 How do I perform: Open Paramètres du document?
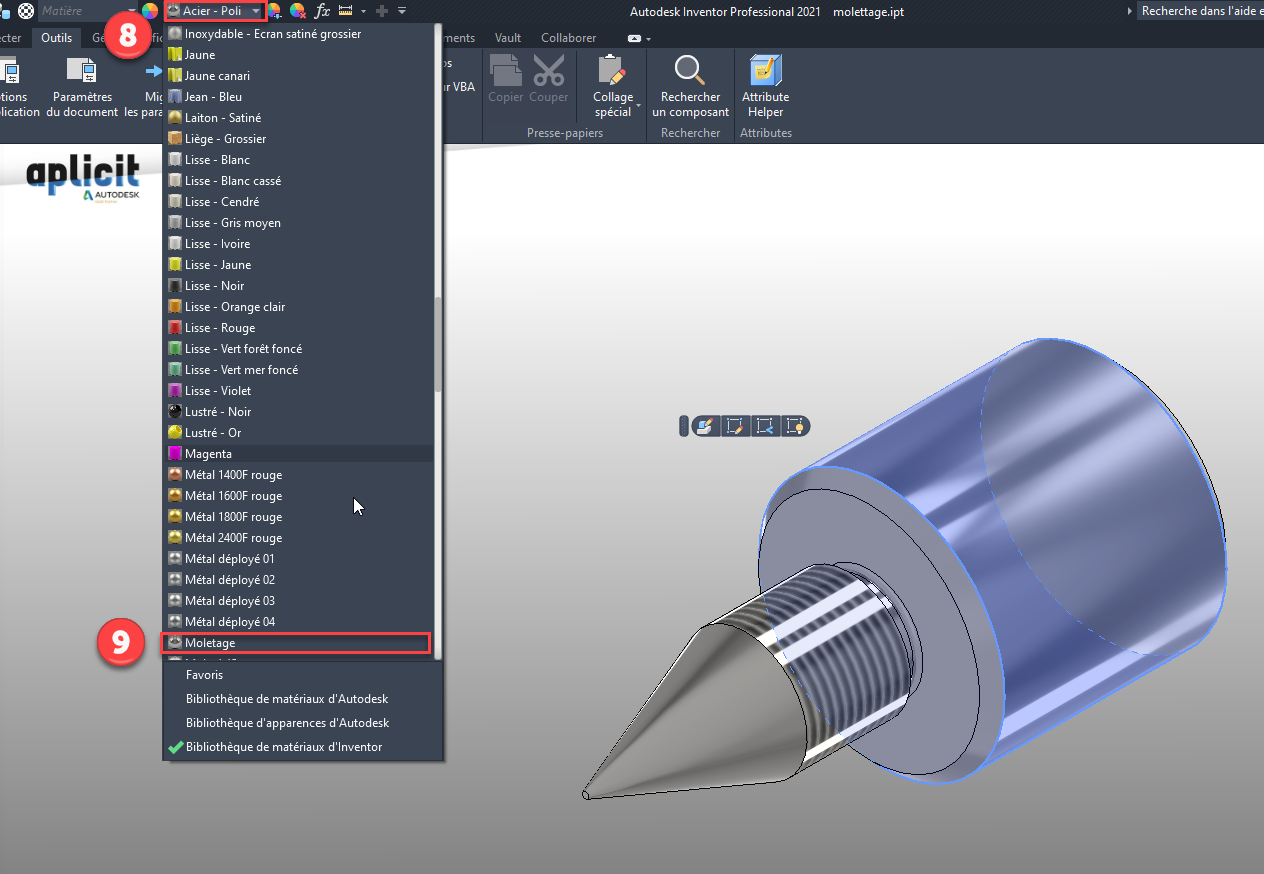coord(82,86)
